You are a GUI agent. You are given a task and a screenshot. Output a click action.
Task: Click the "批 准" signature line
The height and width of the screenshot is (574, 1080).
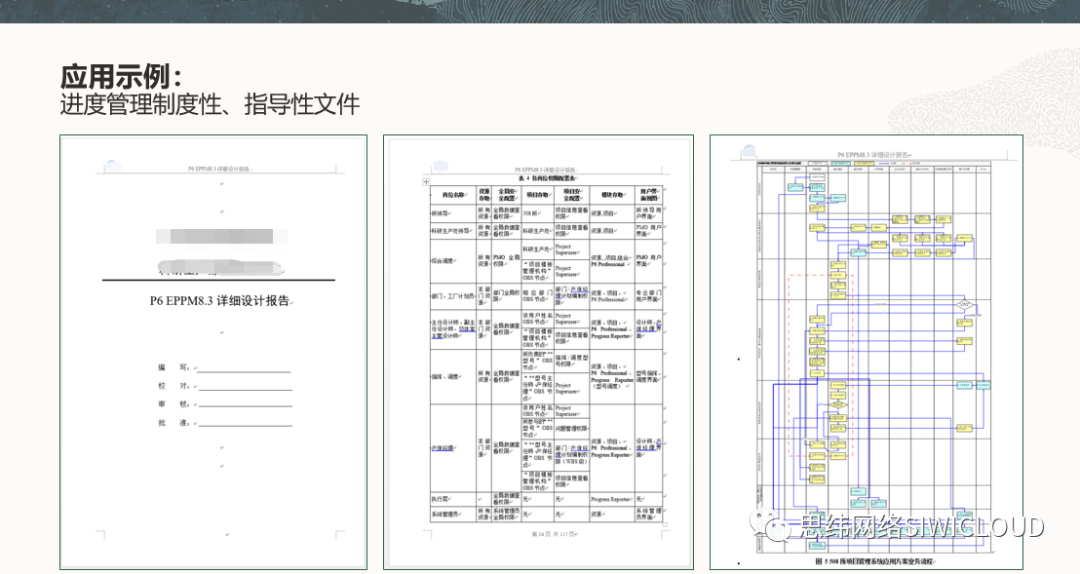pyautogui.click(x=244, y=424)
